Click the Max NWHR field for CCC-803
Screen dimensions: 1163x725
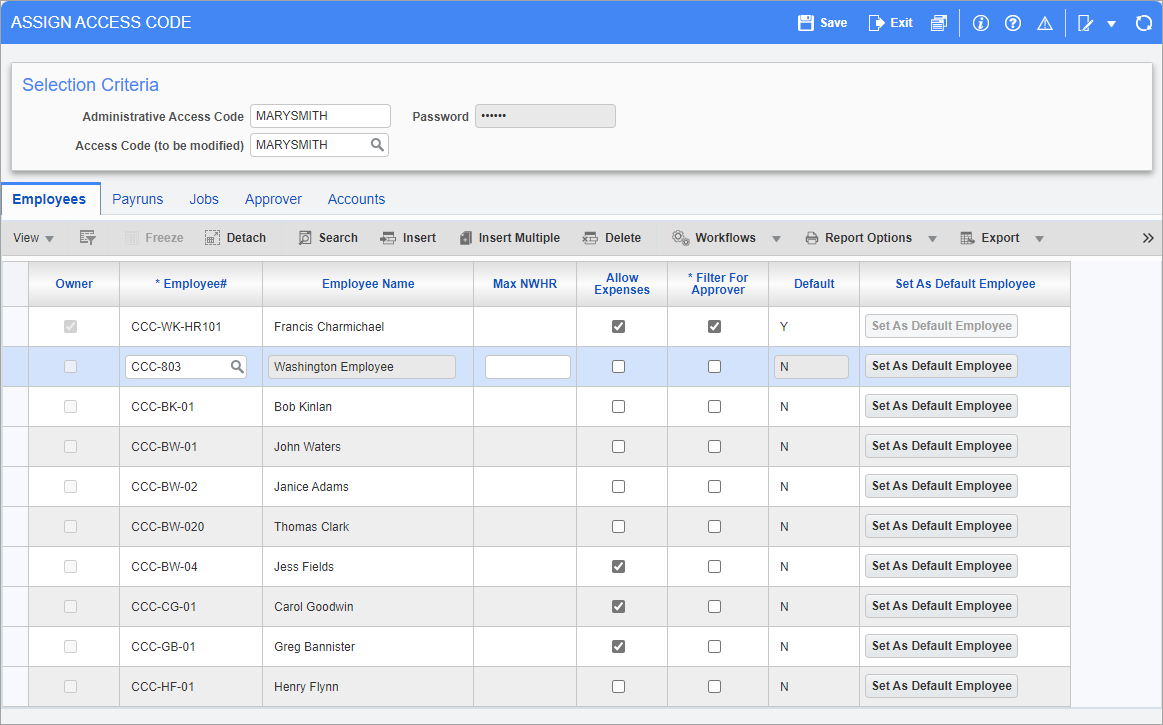[527, 367]
